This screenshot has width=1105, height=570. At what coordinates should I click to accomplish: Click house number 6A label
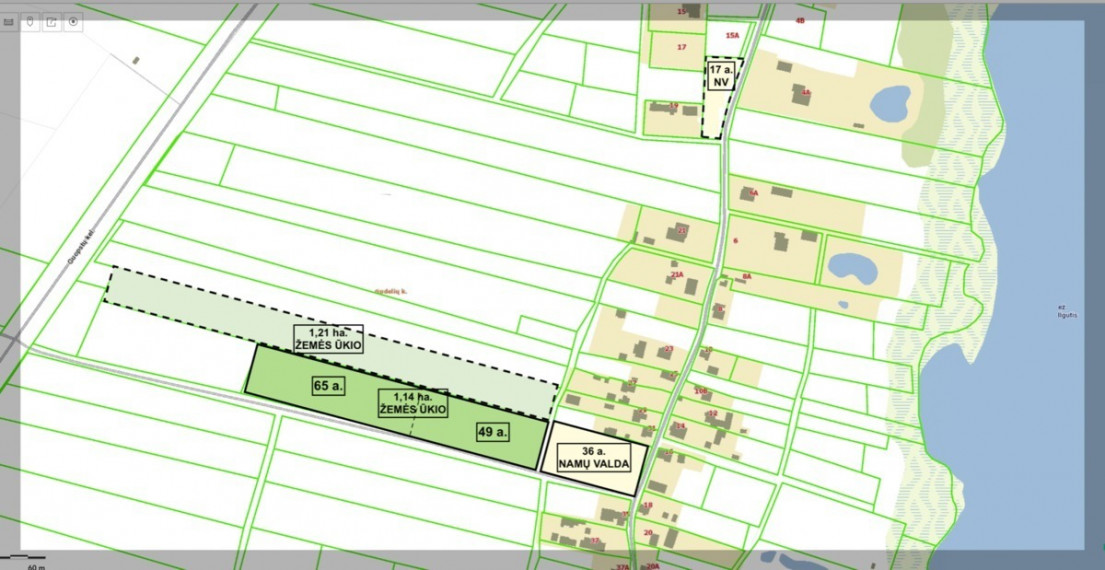pos(753,192)
